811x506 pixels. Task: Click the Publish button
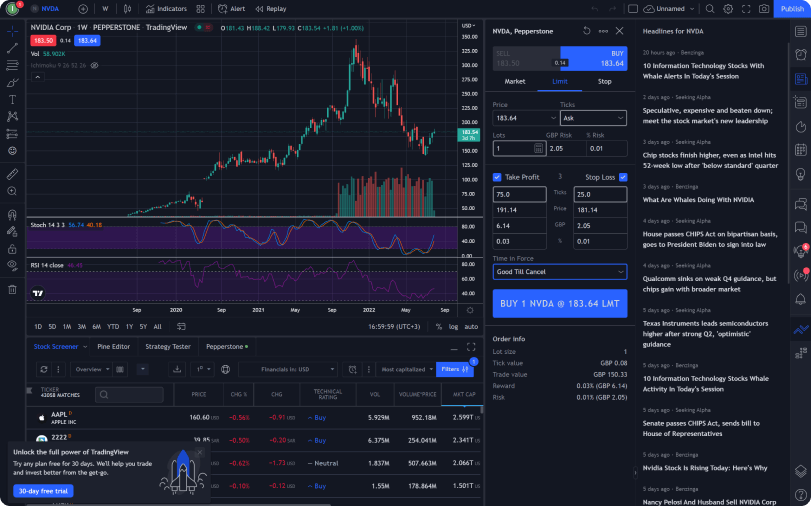pos(792,9)
